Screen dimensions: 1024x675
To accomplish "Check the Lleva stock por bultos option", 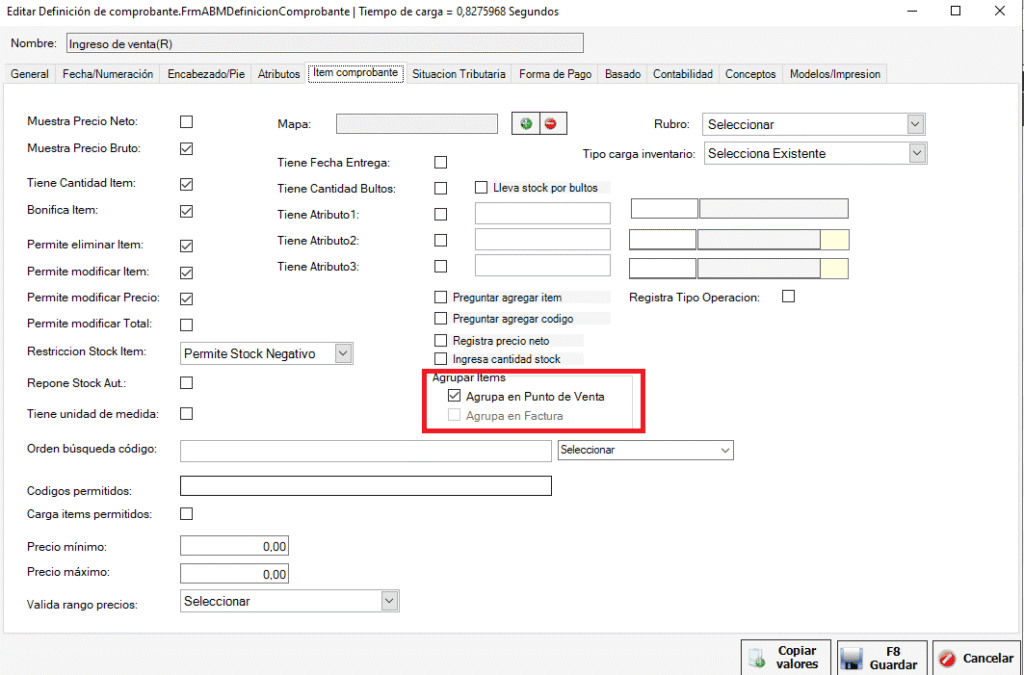I will pyautogui.click(x=481, y=187).
